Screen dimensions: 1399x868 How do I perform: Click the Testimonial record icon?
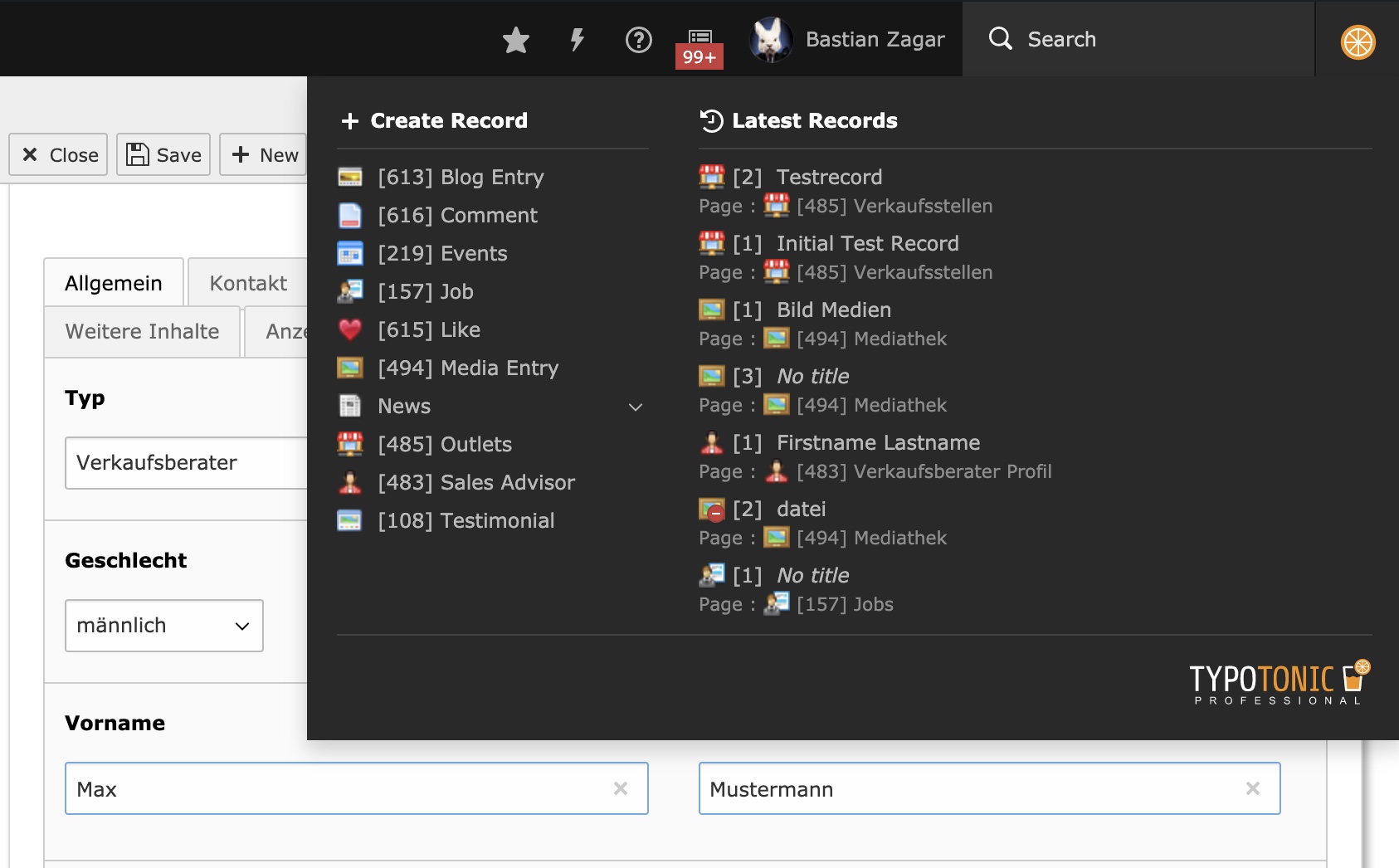[350, 520]
